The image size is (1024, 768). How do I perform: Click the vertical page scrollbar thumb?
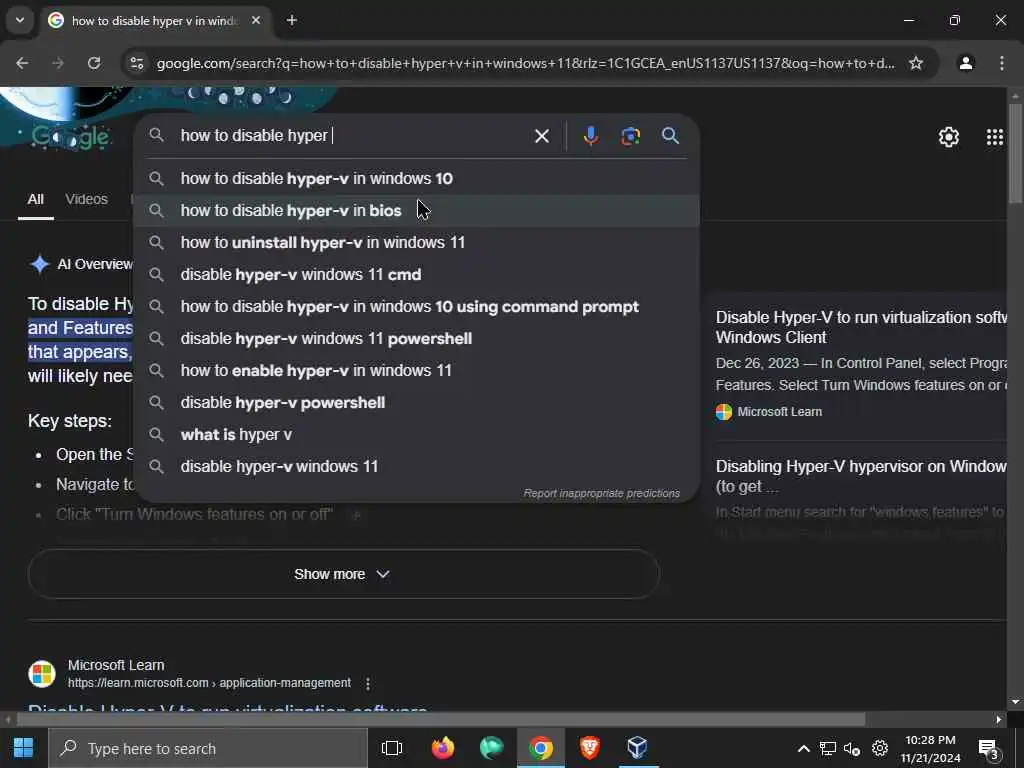point(1015,153)
